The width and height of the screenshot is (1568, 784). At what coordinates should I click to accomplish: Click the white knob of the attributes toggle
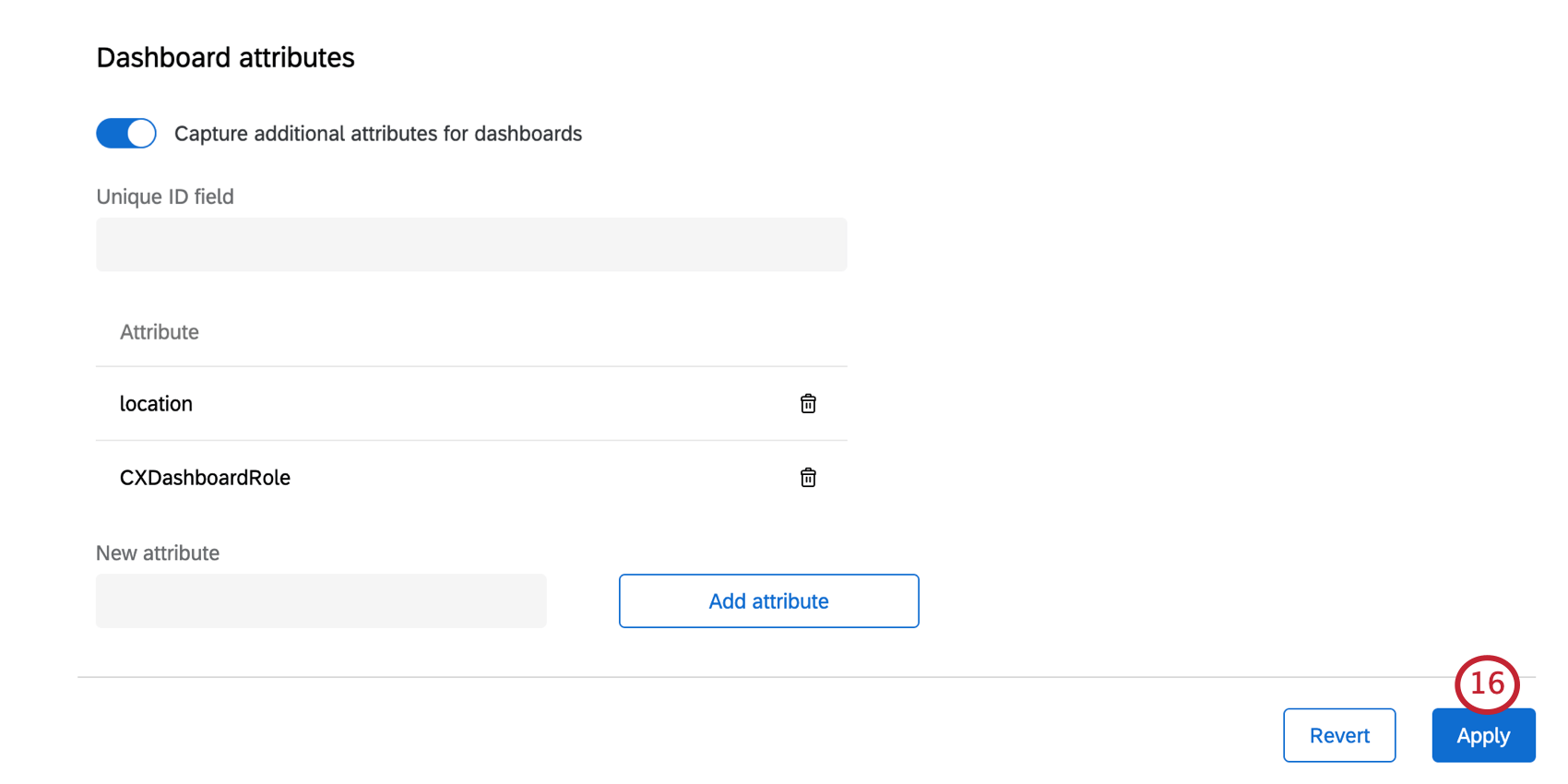(141, 134)
